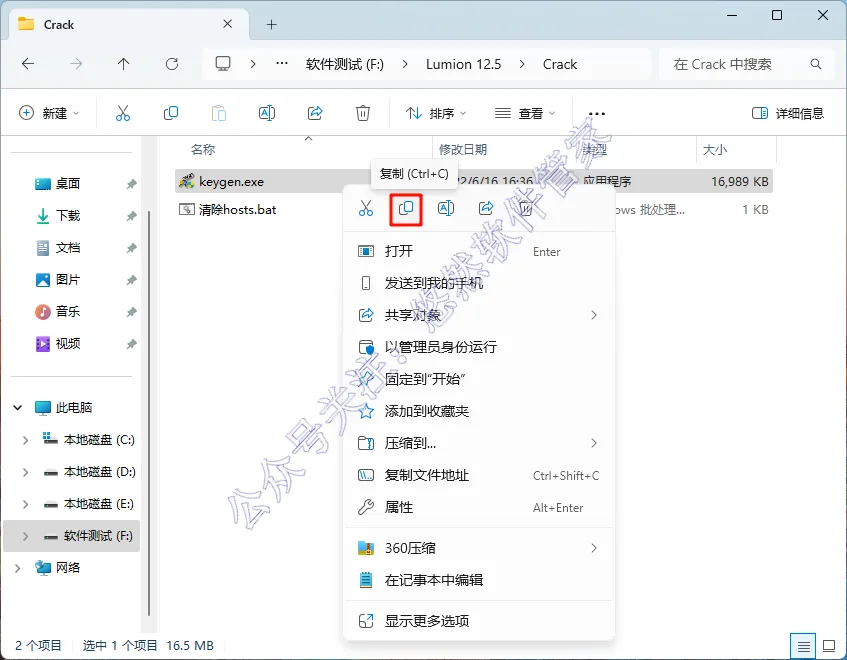Switch to large thumbnails view icon
This screenshot has height=660, width=847.
(829, 646)
